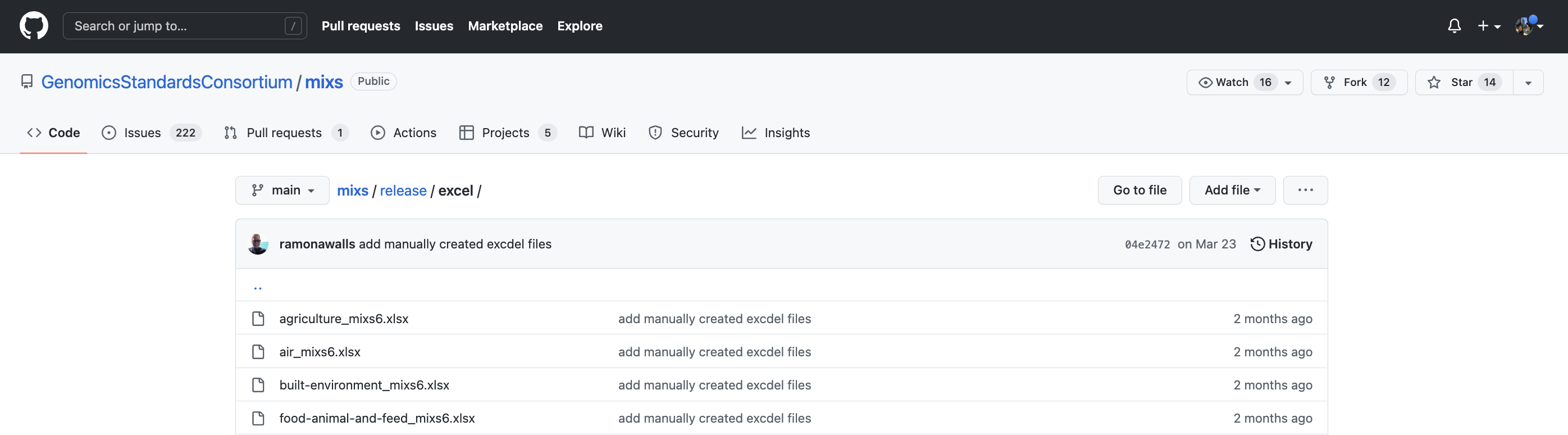The image size is (1568, 435).
Task: Star the mixs repository
Action: [1464, 82]
